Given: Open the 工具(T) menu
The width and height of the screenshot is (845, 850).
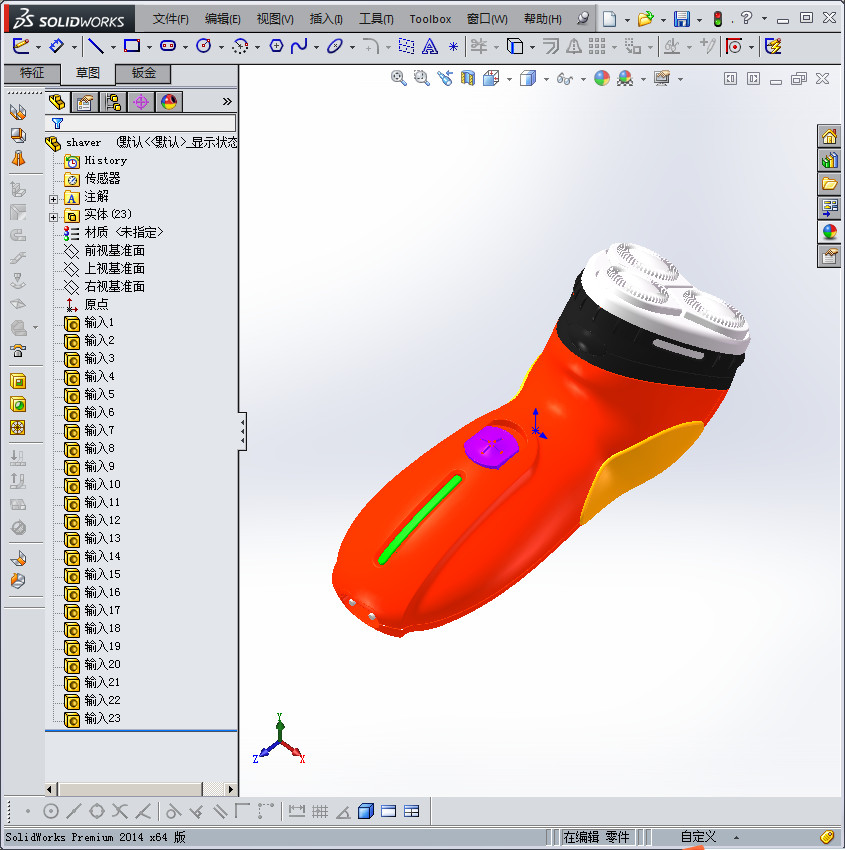Looking at the screenshot, I should (x=376, y=19).
